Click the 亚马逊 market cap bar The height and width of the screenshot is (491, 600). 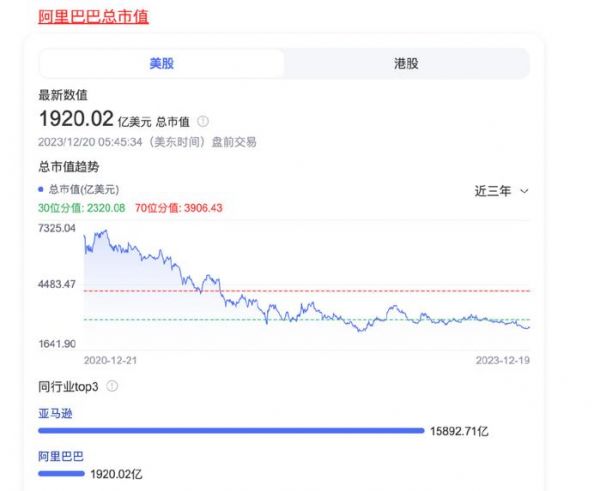tap(230, 431)
